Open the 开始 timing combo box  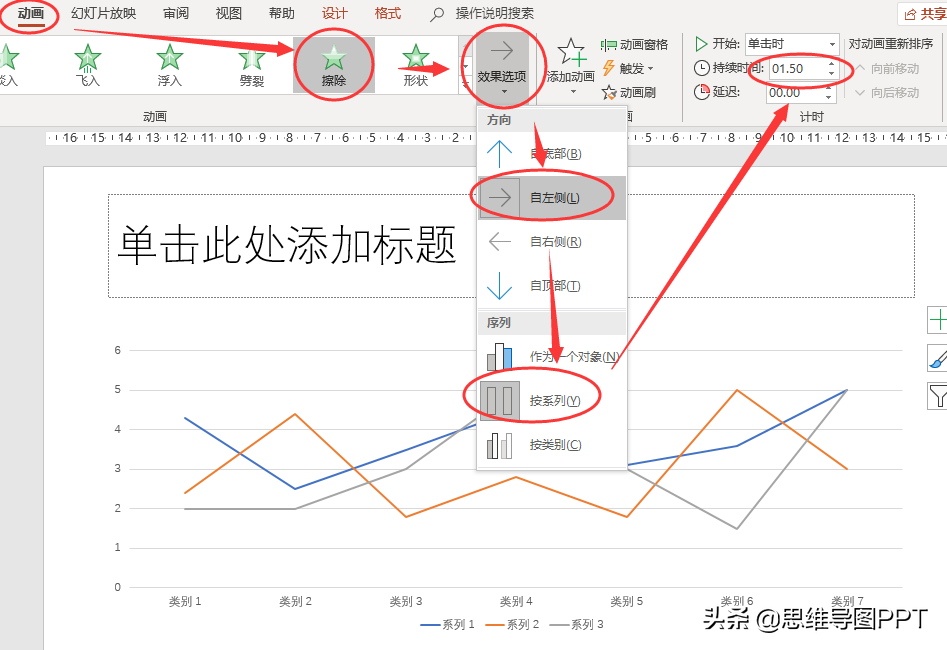pos(791,44)
